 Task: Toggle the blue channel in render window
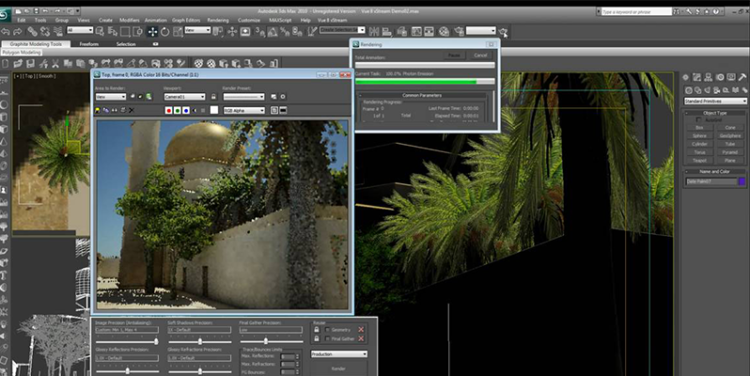186,111
